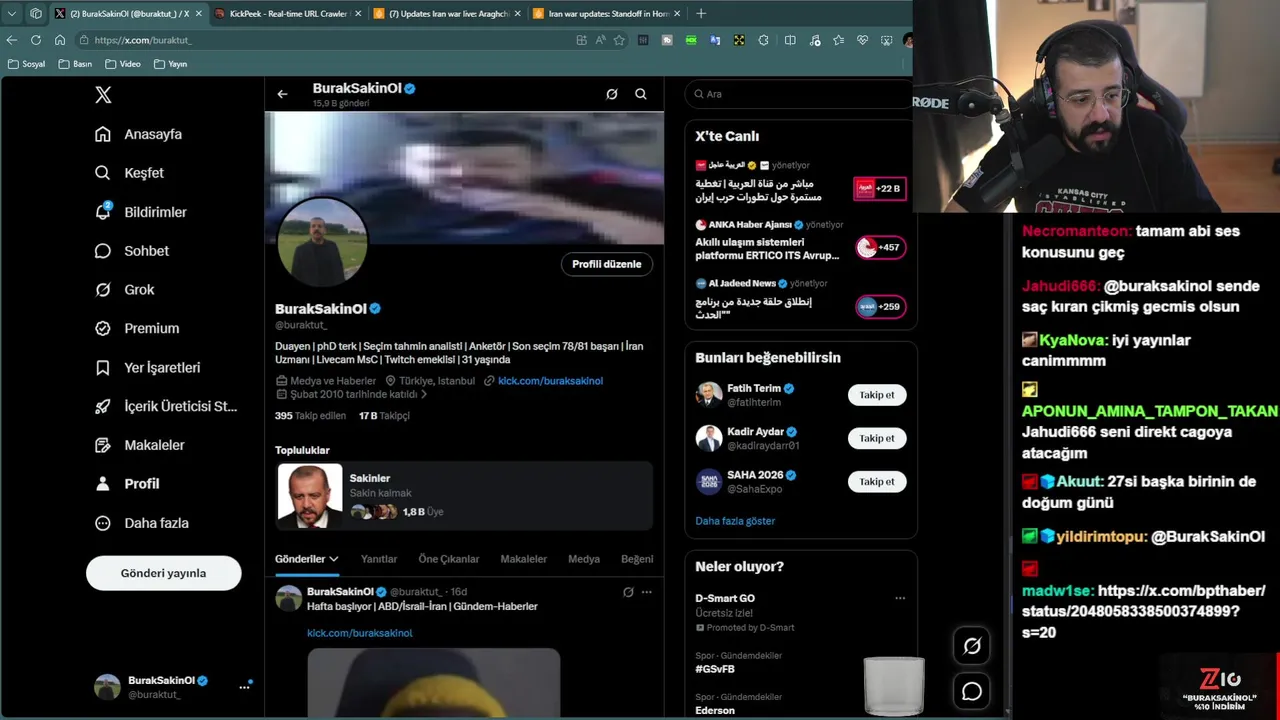Bookmark page with star icon
The height and width of the screenshot is (720, 1280).
[x=619, y=40]
